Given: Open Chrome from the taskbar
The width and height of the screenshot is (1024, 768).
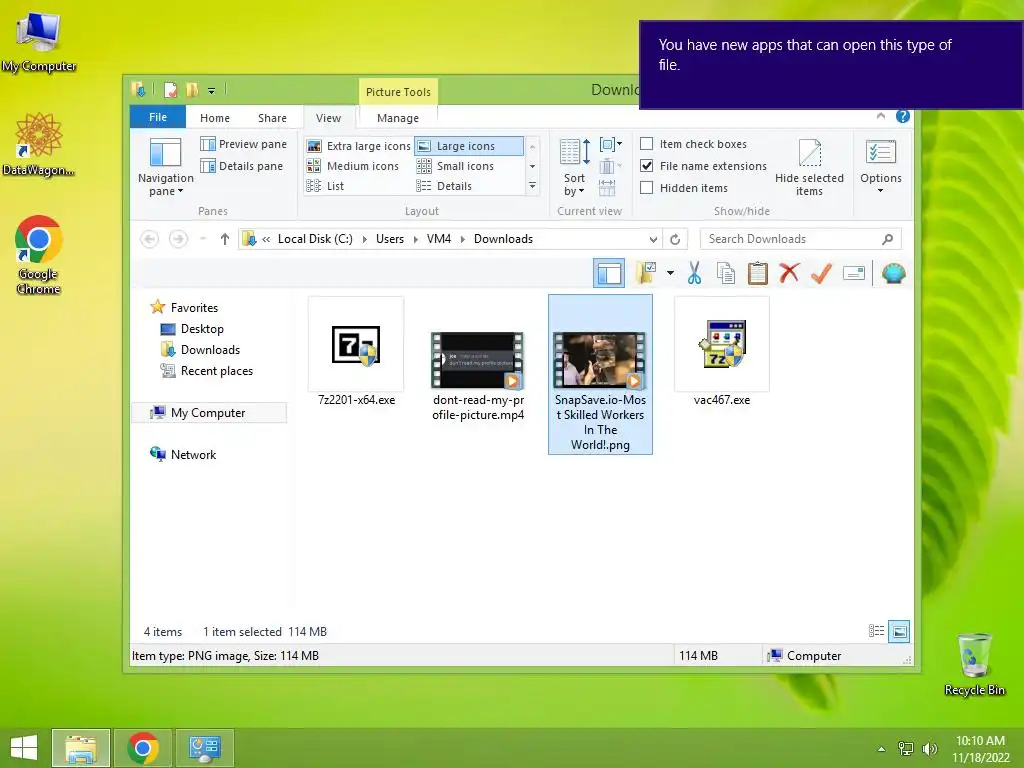Looking at the screenshot, I should click(x=143, y=748).
